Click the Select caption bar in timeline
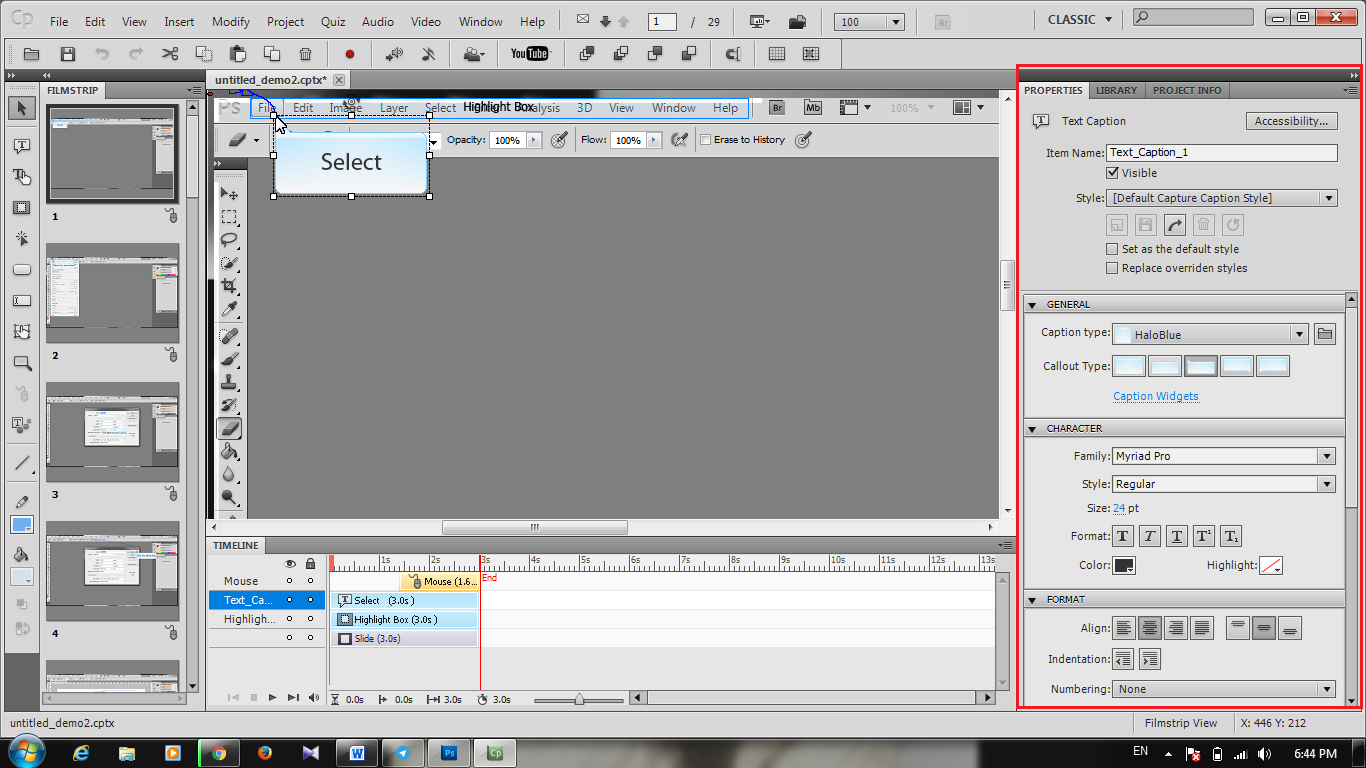 (404, 600)
